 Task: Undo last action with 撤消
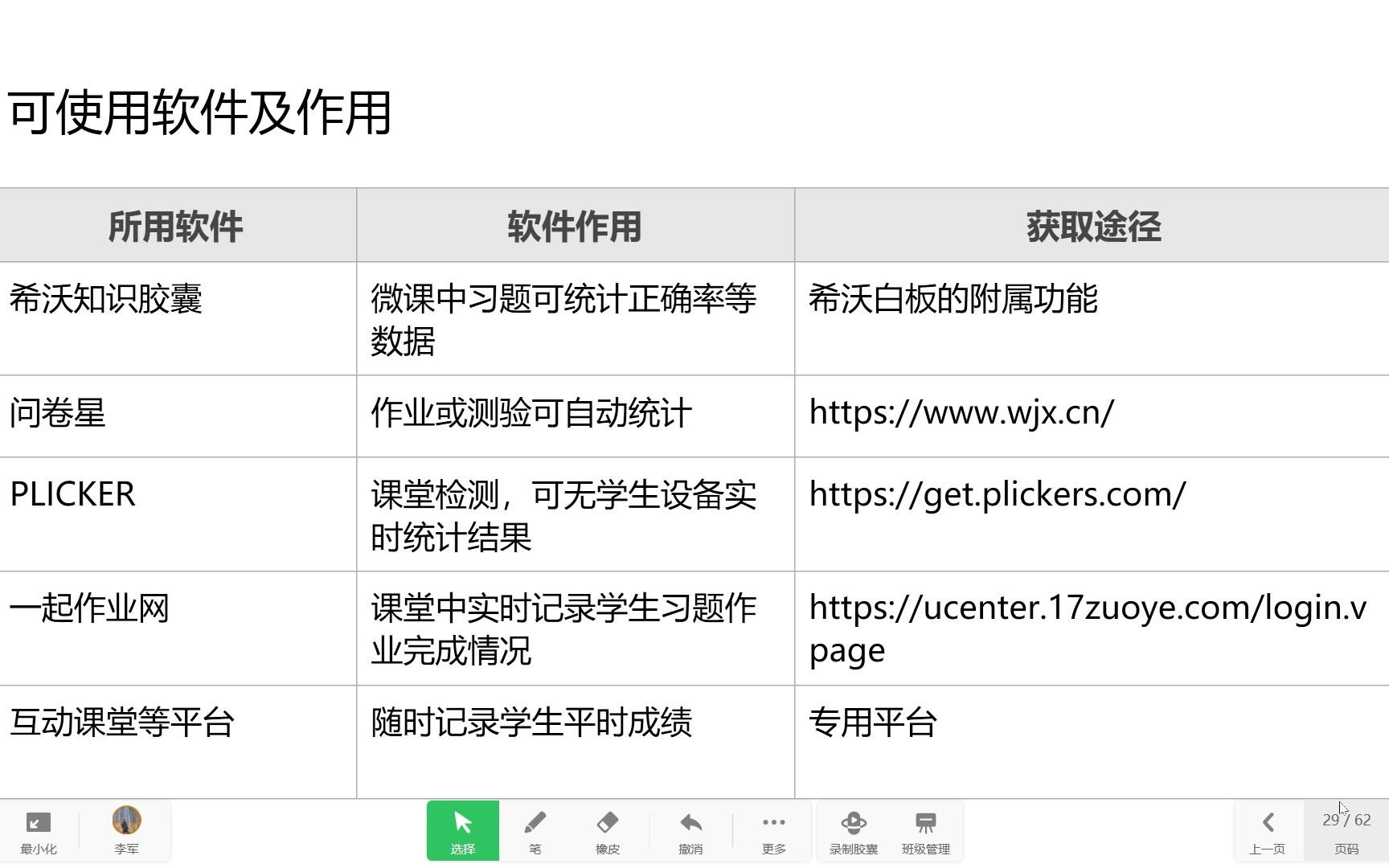690,831
